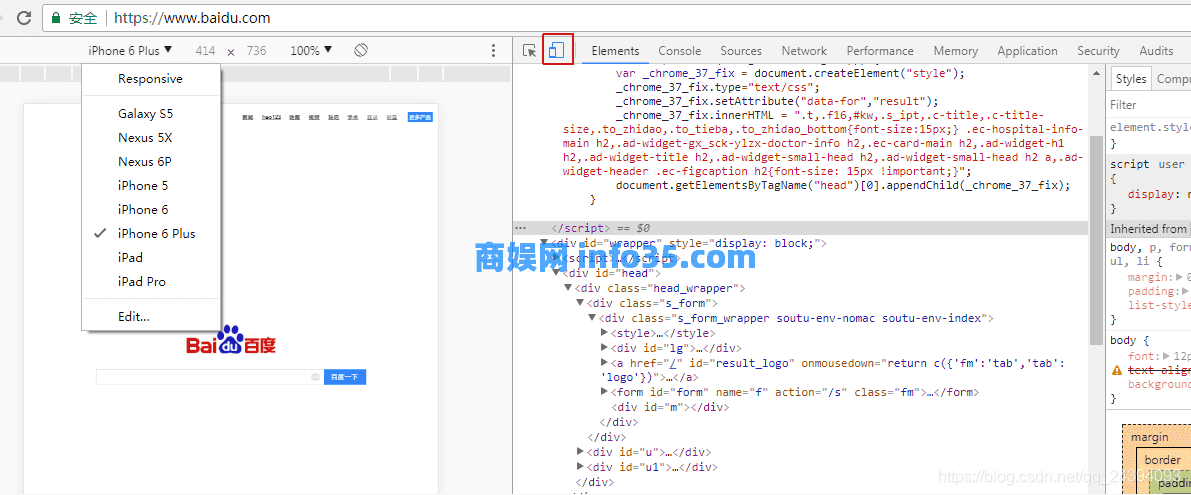
Task: Click checked iPhone 6 Plus menu entry
Action: point(150,234)
